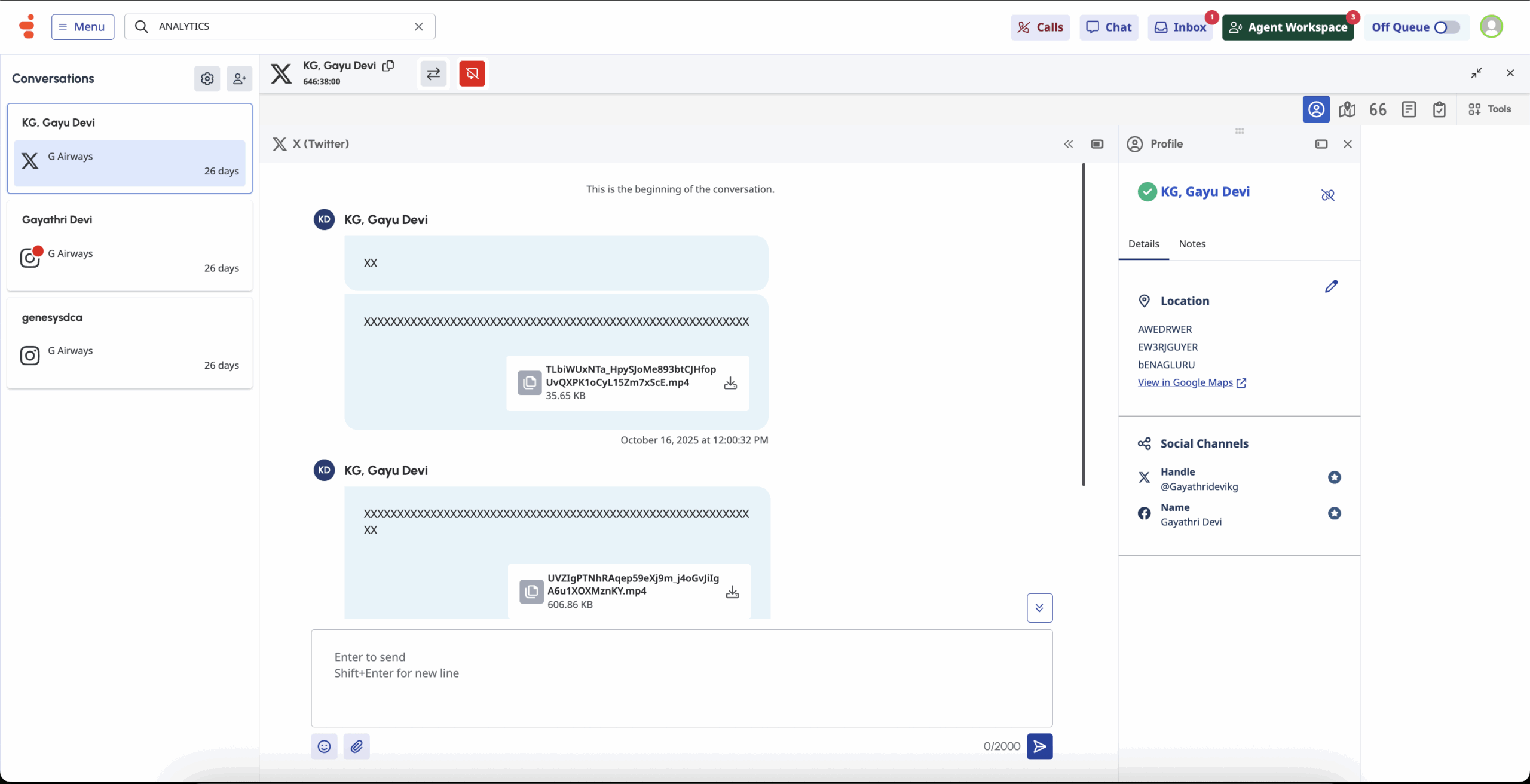Open the emoji picker

pos(324,746)
